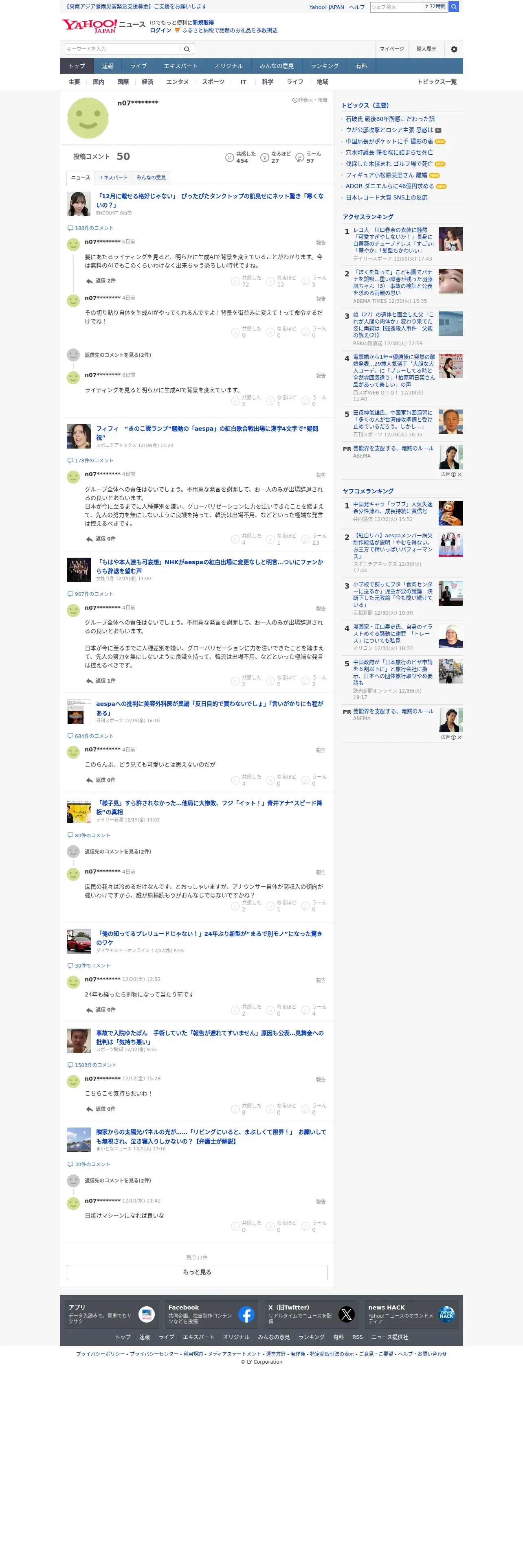Switch to the エキスパート comment tab
The width and height of the screenshot is (523, 1568).
tap(113, 178)
